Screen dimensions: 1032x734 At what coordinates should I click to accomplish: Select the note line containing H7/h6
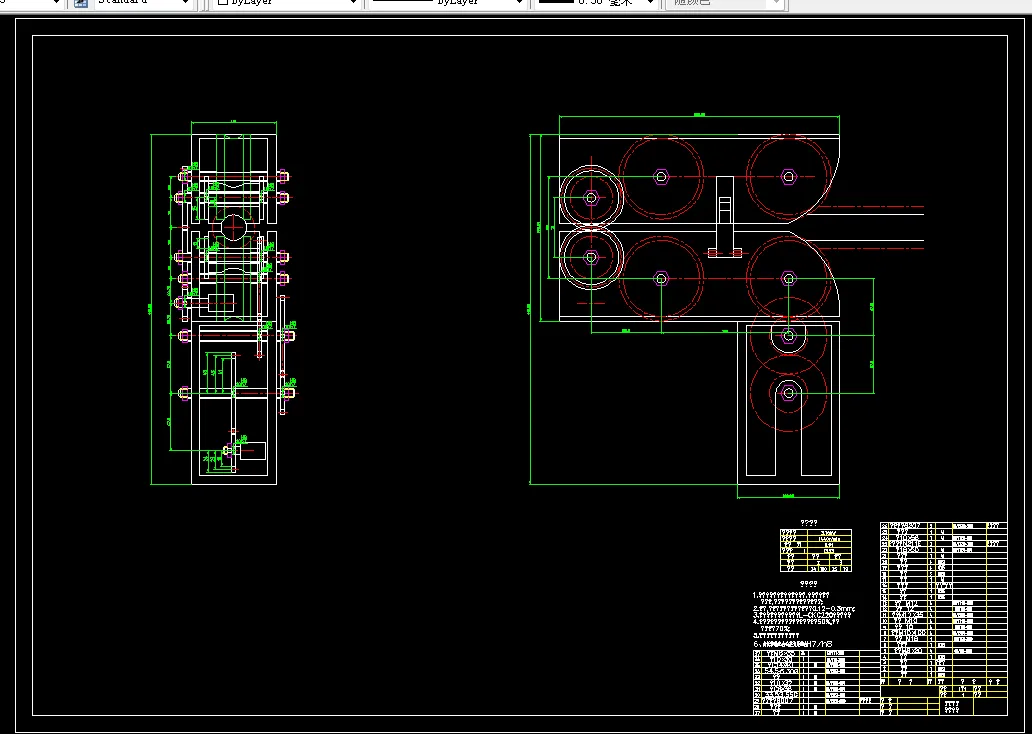point(792,643)
